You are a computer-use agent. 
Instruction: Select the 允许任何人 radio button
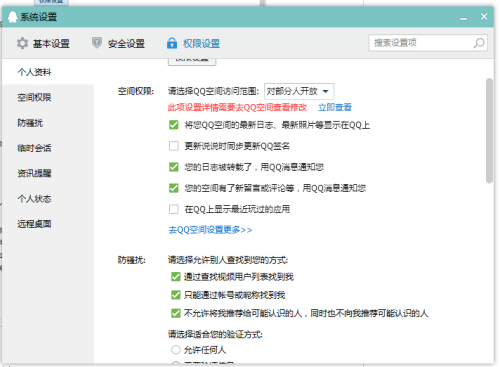pyautogui.click(x=176, y=350)
